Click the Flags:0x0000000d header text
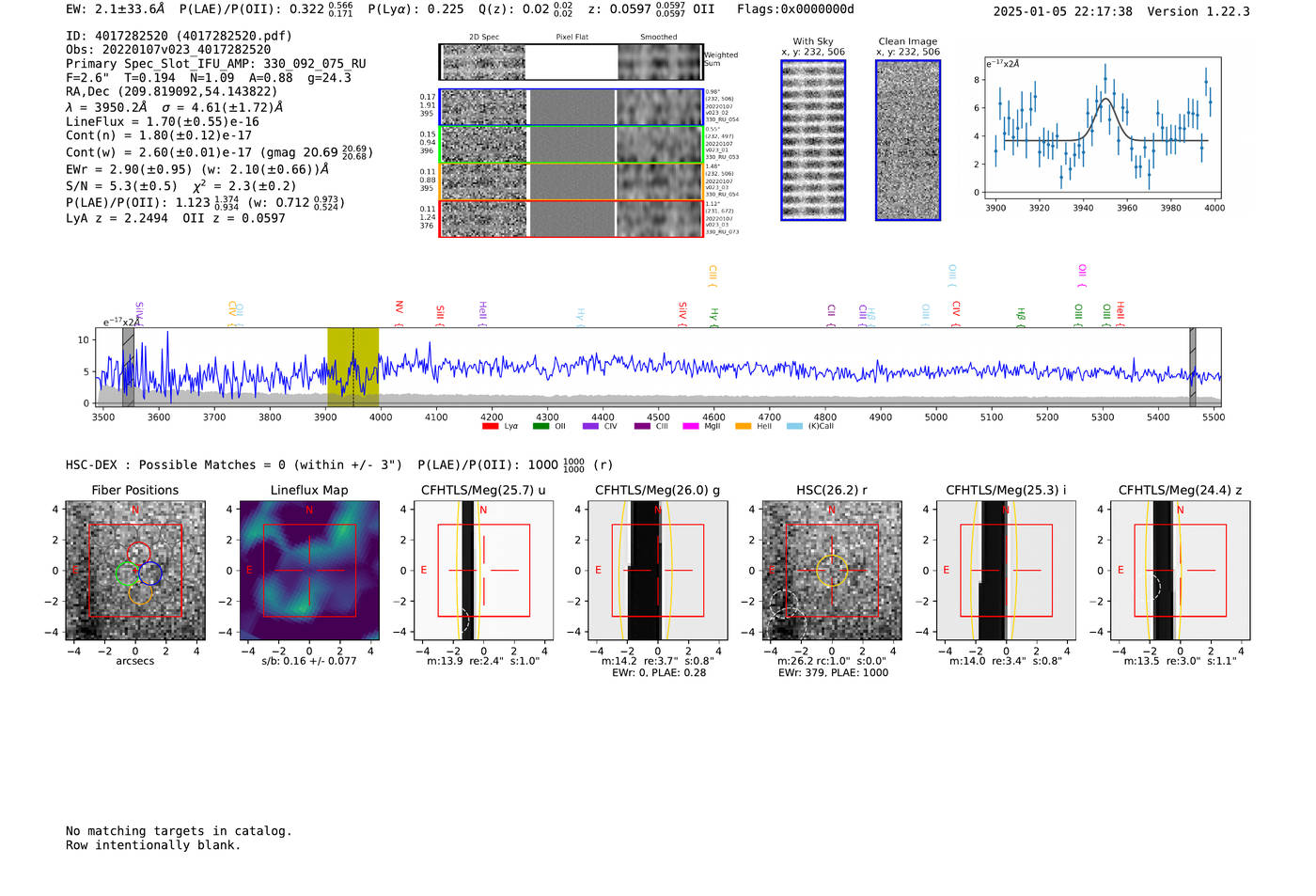Screen dimensions: 1316x896 coord(795,9)
